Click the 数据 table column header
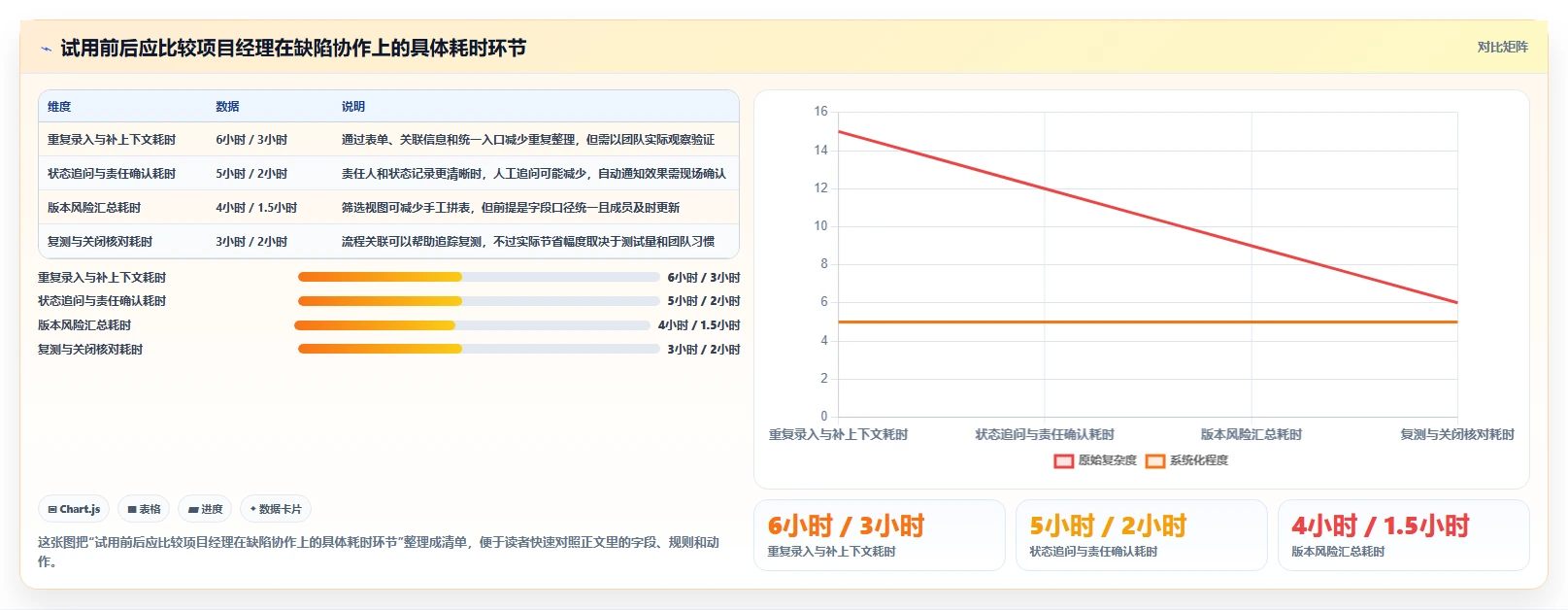This screenshot has height=610, width=1568. (227, 107)
